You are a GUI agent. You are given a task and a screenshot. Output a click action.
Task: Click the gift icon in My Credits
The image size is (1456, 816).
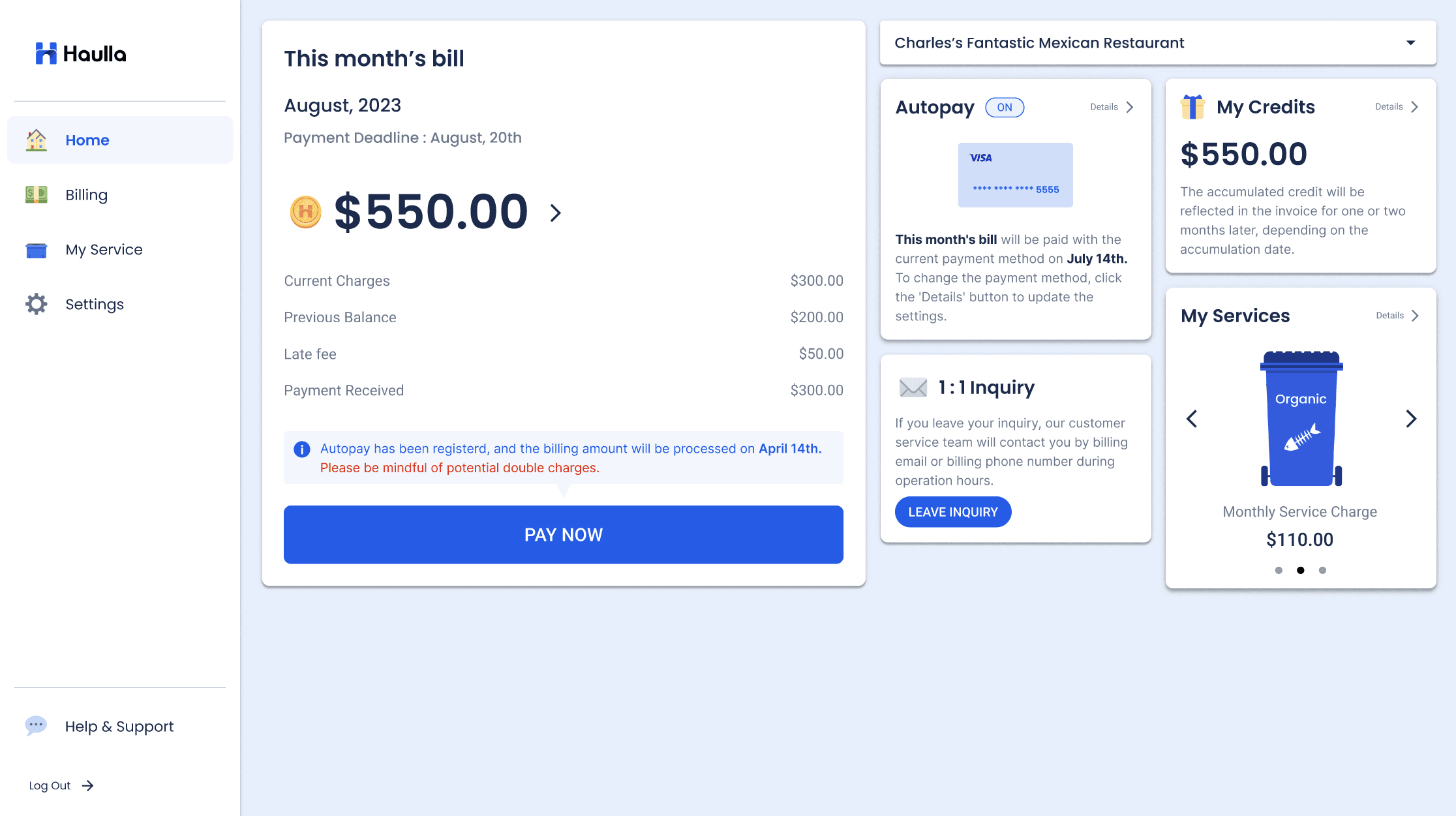[x=1192, y=107]
